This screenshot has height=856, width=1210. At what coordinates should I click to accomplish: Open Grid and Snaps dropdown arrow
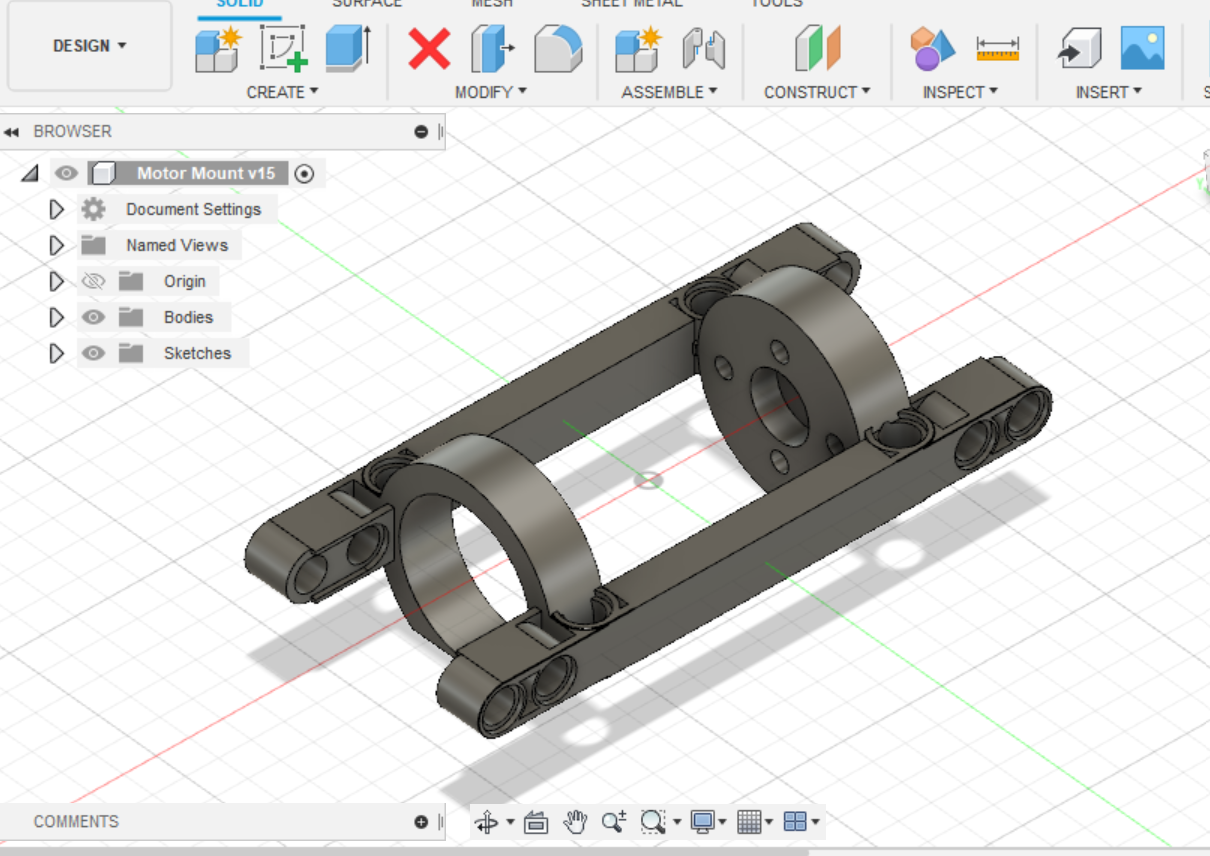(769, 822)
